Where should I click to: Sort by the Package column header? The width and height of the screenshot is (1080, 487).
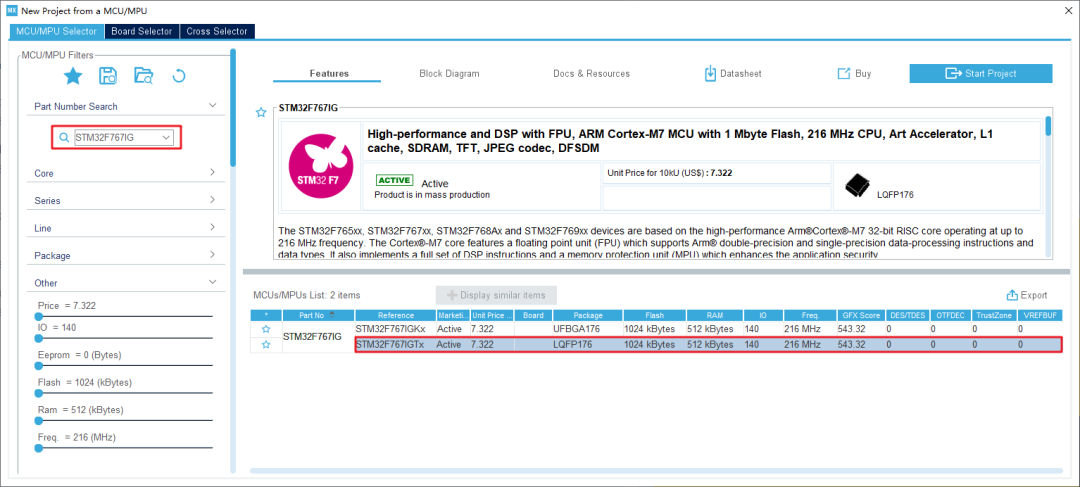pyautogui.click(x=588, y=315)
